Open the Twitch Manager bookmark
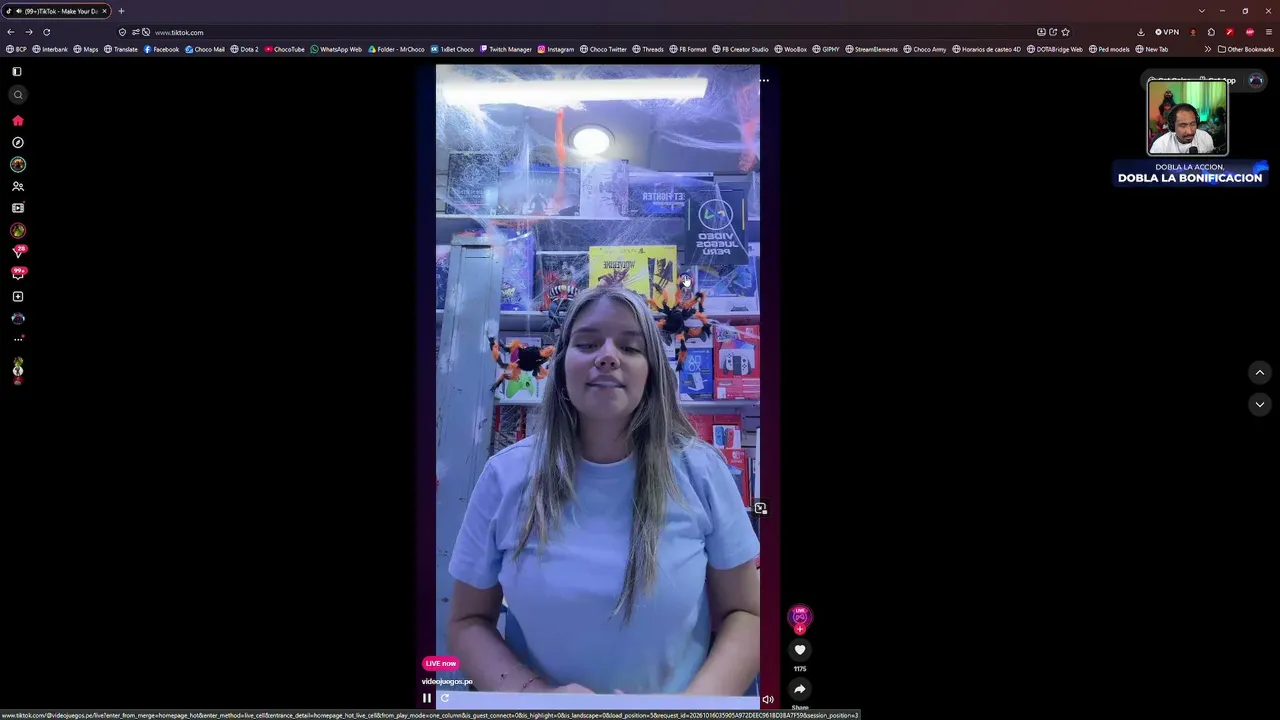Image resolution: width=1280 pixels, height=720 pixels. point(506,49)
